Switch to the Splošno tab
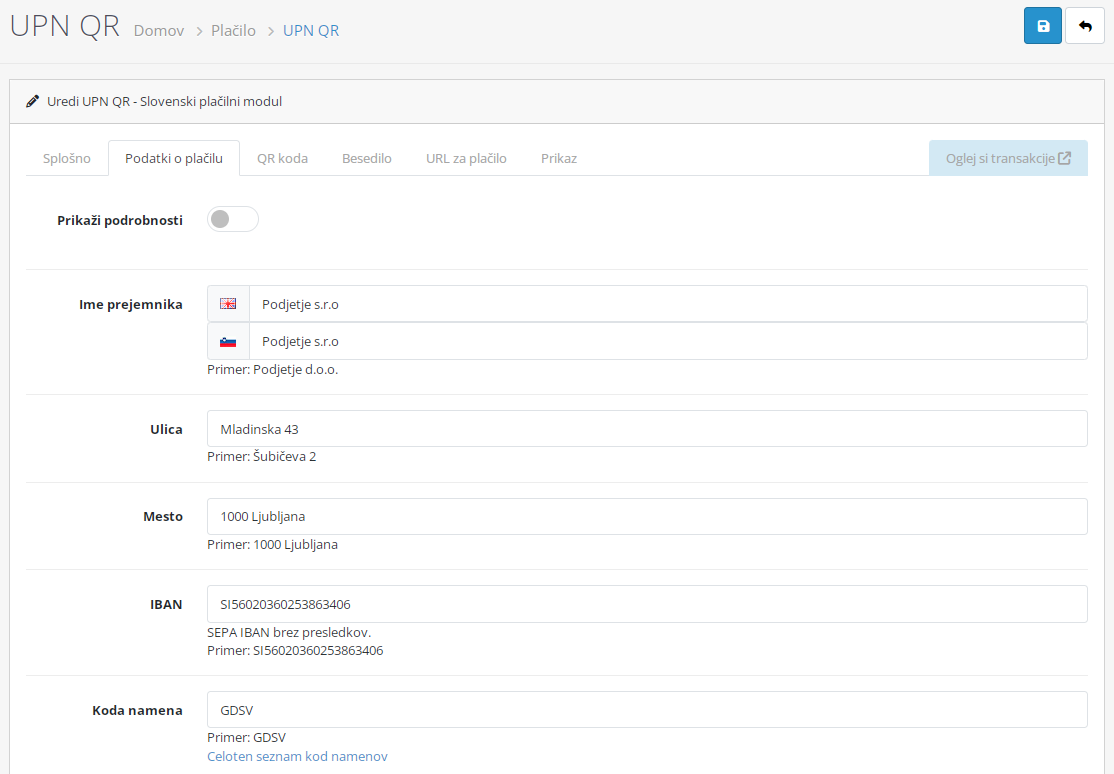The height and width of the screenshot is (774, 1114). tap(67, 158)
